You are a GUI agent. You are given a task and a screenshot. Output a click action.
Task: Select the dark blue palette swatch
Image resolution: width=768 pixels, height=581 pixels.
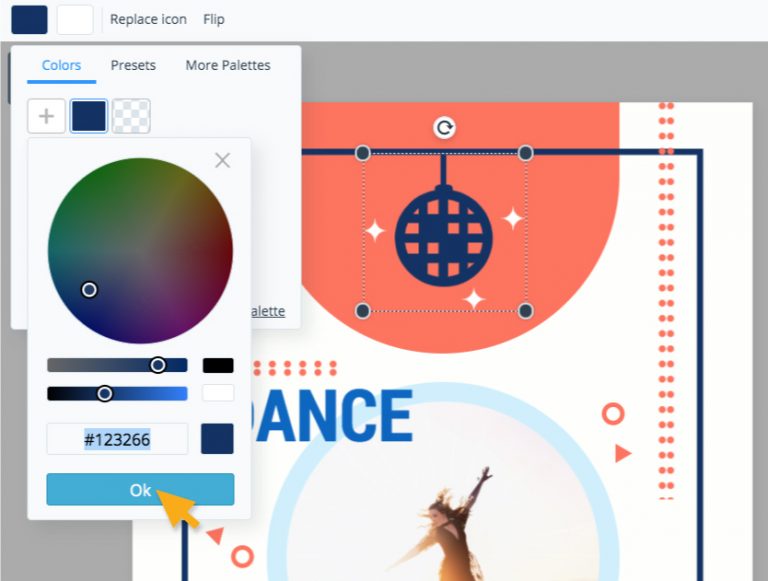89,116
